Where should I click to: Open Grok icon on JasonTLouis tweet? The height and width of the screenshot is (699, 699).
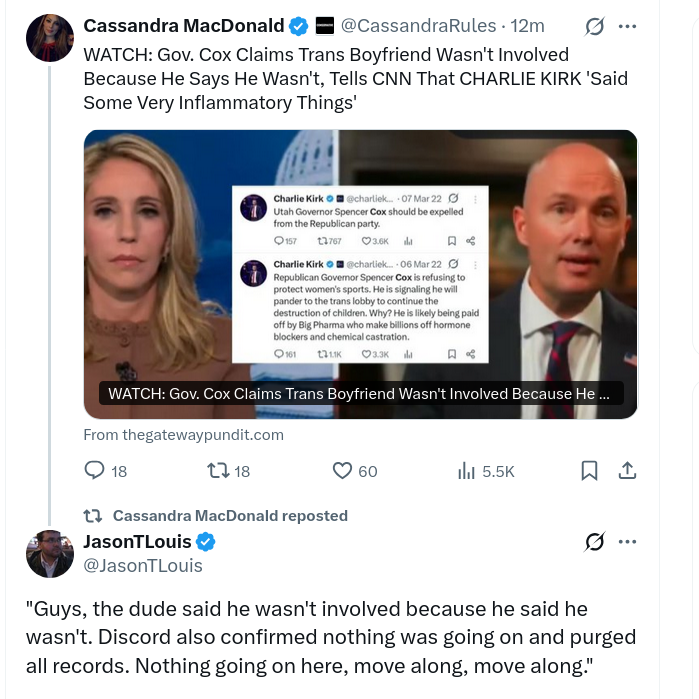[x=595, y=542]
